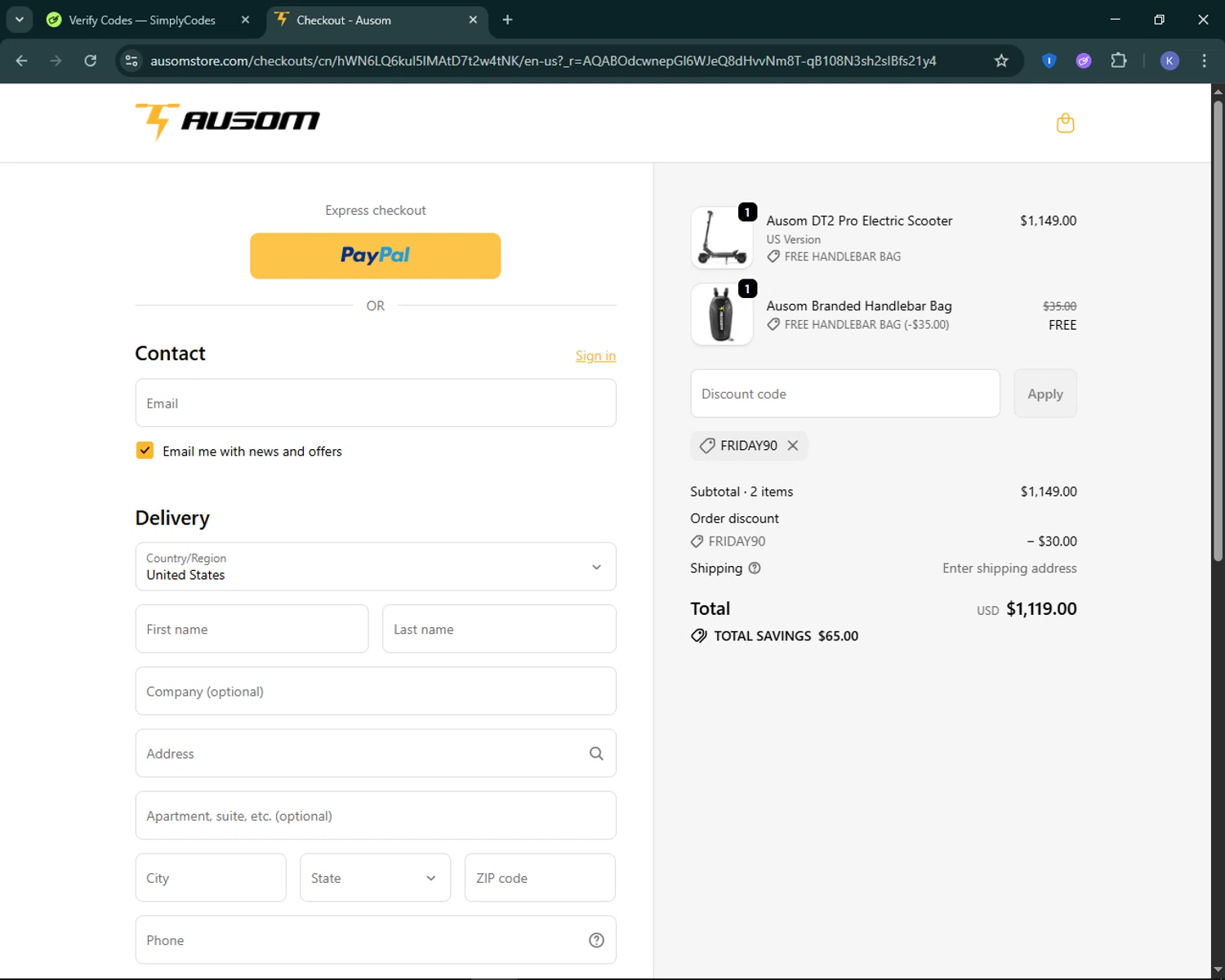The height and width of the screenshot is (980, 1225).
Task: Click the tag icon beside TOTAL SAVINGS
Action: (699, 636)
